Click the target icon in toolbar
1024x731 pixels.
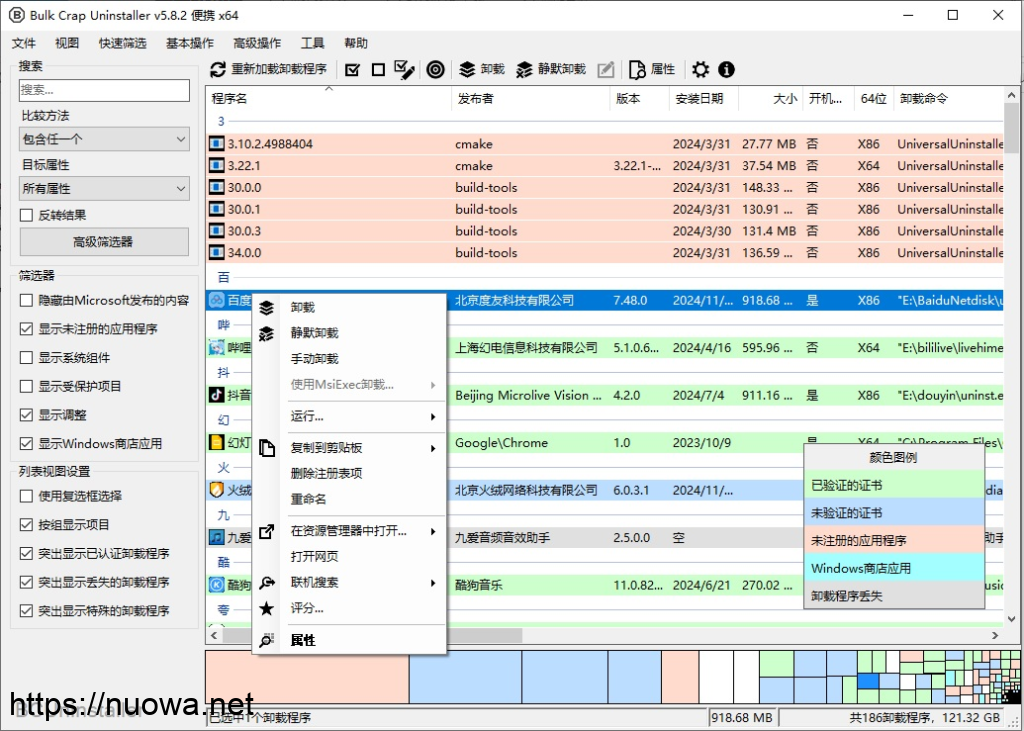(x=435, y=70)
